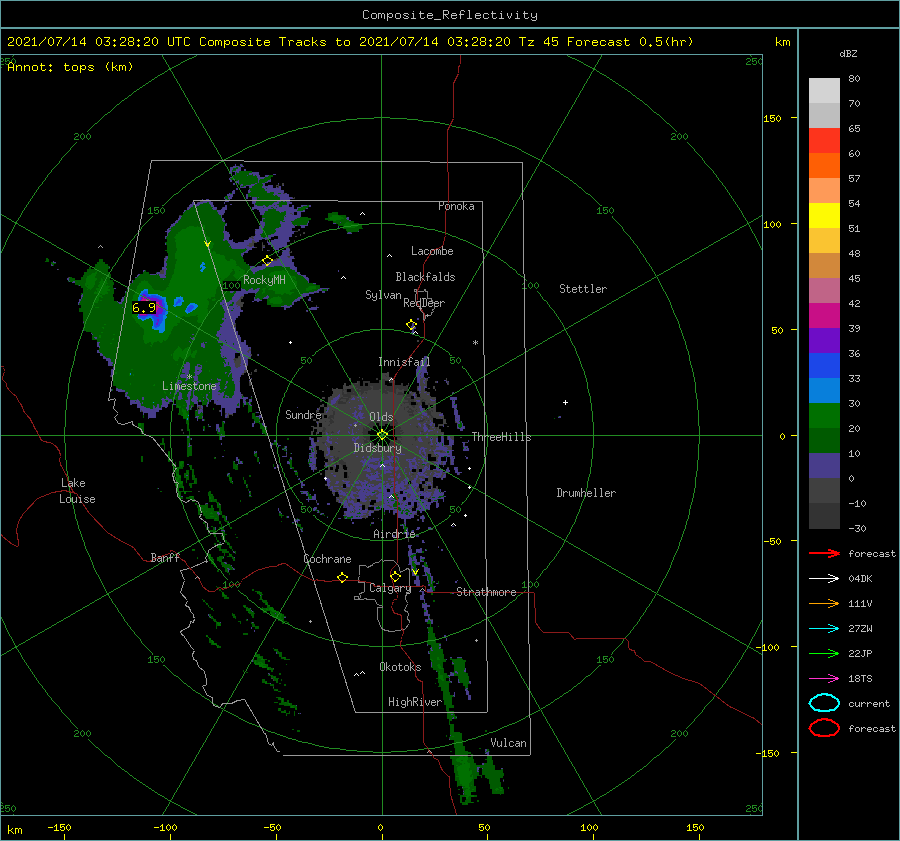Pick the gray 70-65 dBZ swatch
This screenshot has height=841, width=900.
[x=824, y=116]
